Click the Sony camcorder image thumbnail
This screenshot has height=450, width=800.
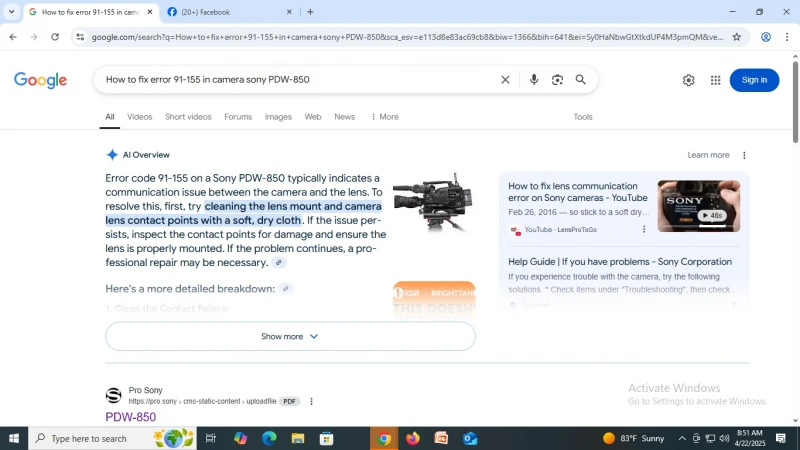(433, 203)
